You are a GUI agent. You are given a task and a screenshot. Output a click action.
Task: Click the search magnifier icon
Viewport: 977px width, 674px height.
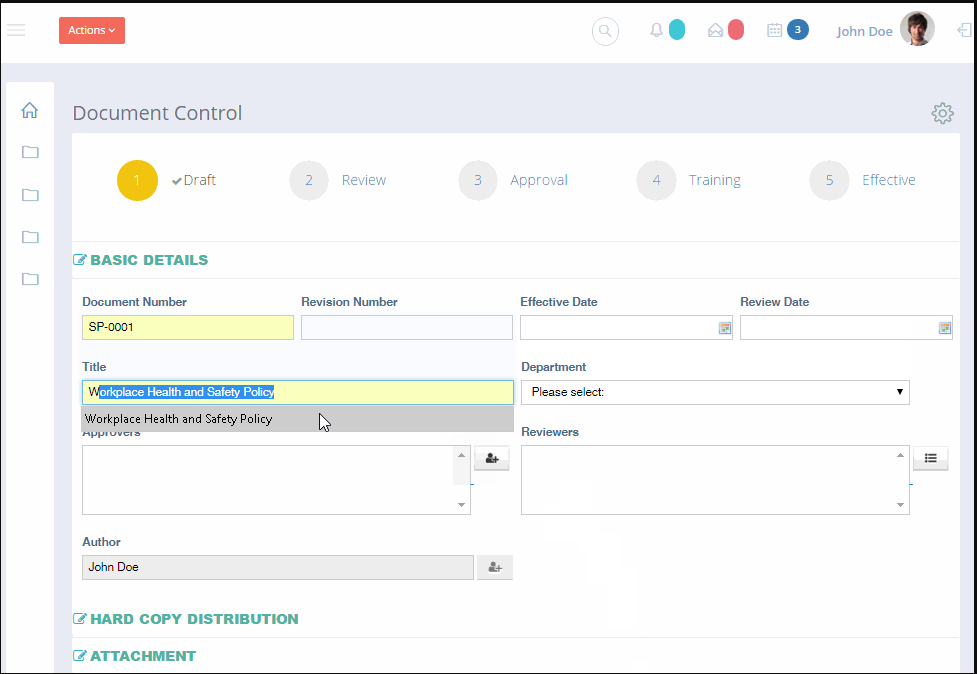(605, 31)
